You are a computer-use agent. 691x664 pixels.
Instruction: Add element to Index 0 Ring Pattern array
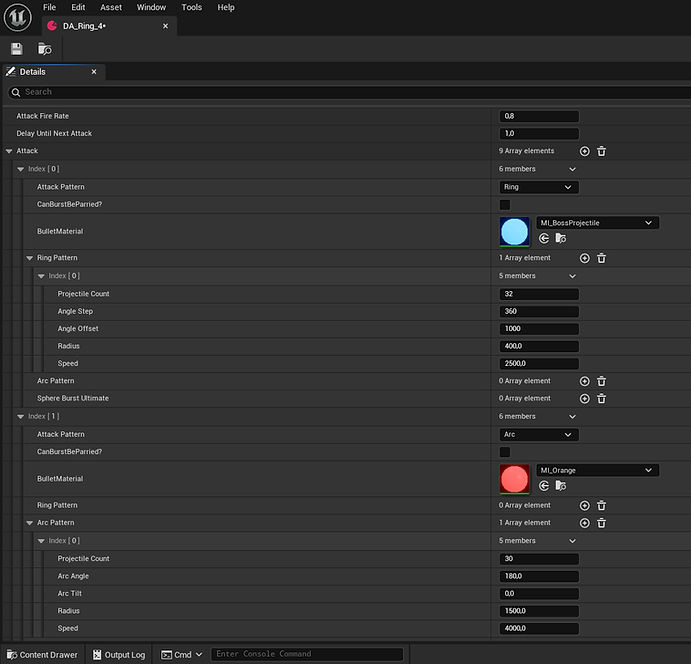click(x=584, y=258)
